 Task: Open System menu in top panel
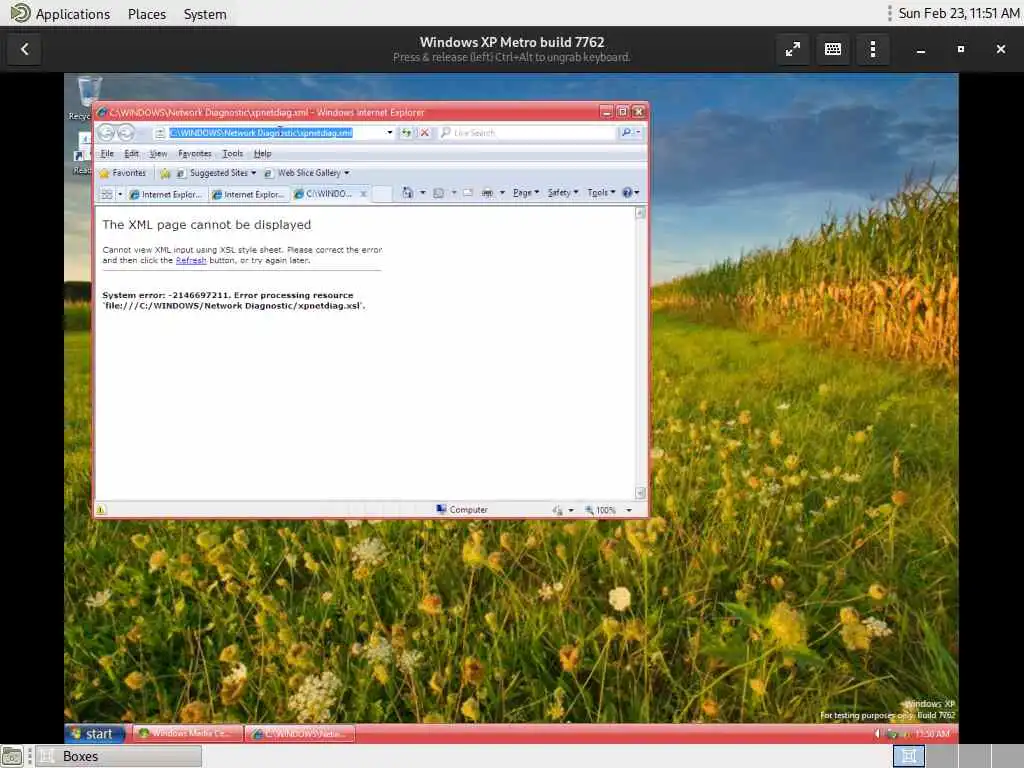205,14
